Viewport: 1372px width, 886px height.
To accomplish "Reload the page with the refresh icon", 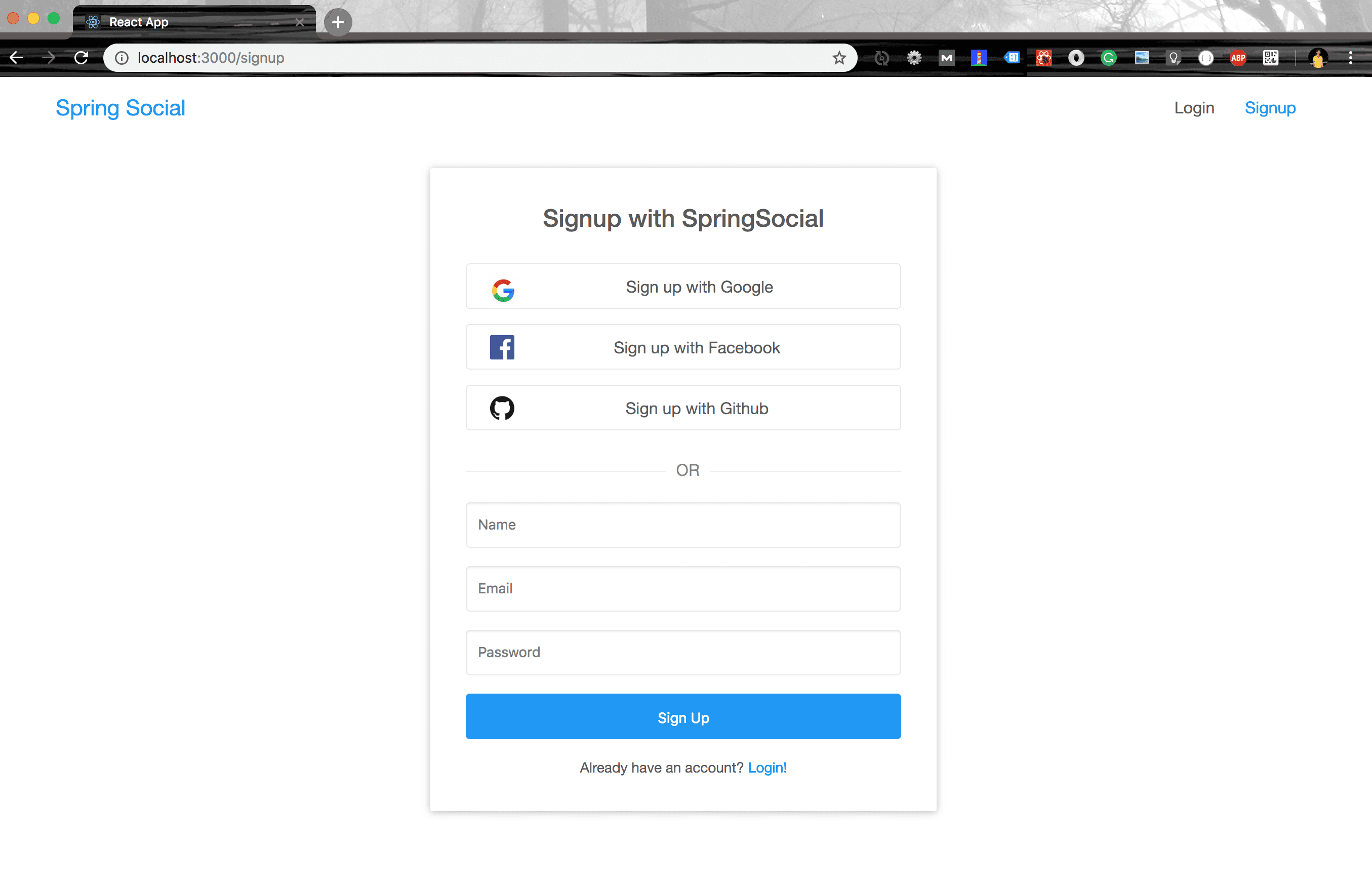I will (x=81, y=58).
